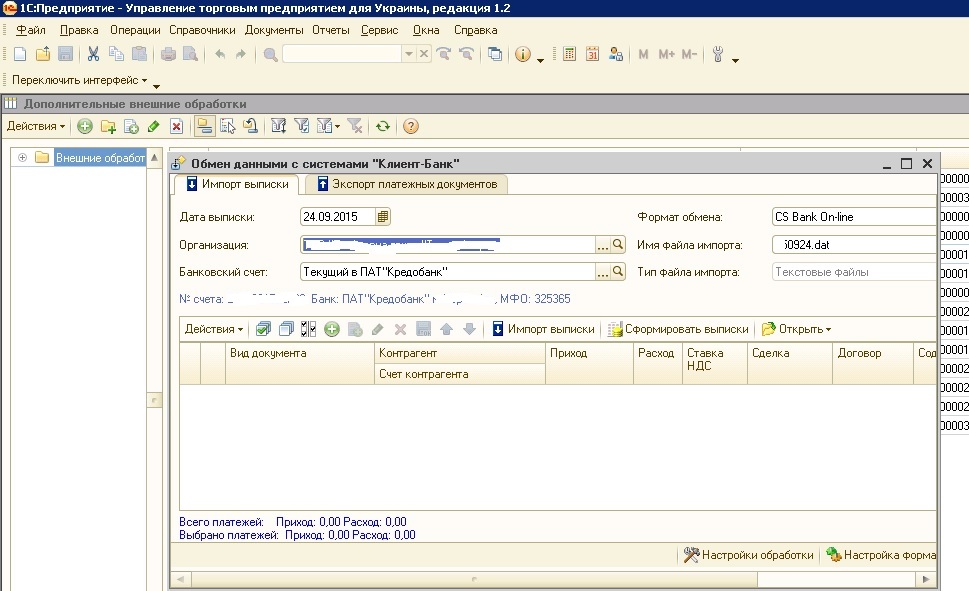
Task: Invert row selection icon in payments toolbar
Action: (308, 329)
